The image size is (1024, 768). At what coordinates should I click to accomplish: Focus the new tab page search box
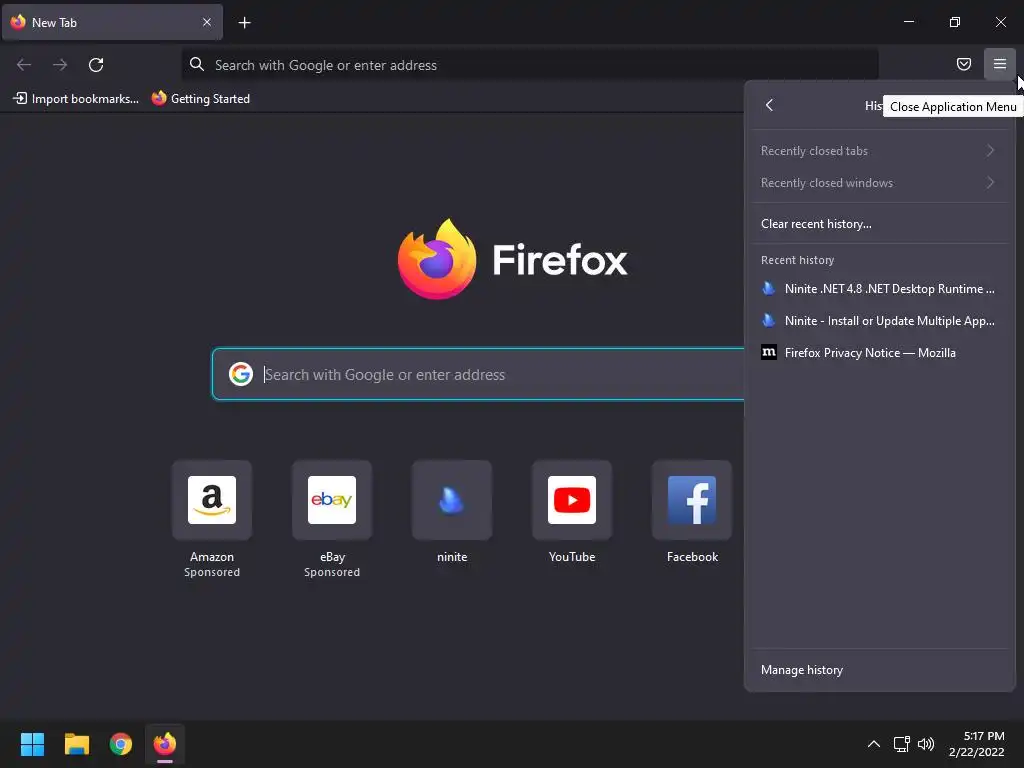pos(478,374)
